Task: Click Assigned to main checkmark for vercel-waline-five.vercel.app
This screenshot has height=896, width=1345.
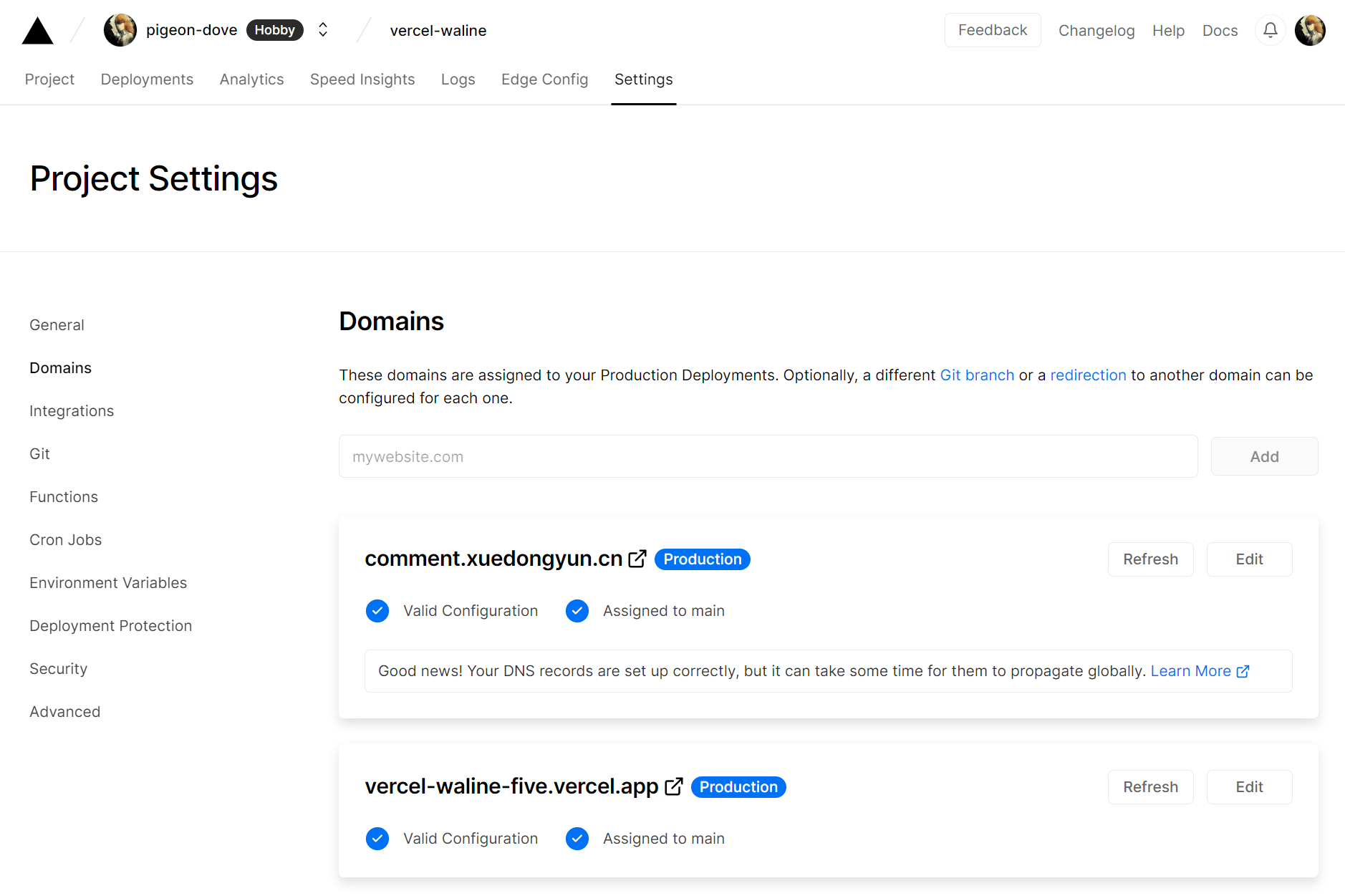Action: click(x=577, y=839)
